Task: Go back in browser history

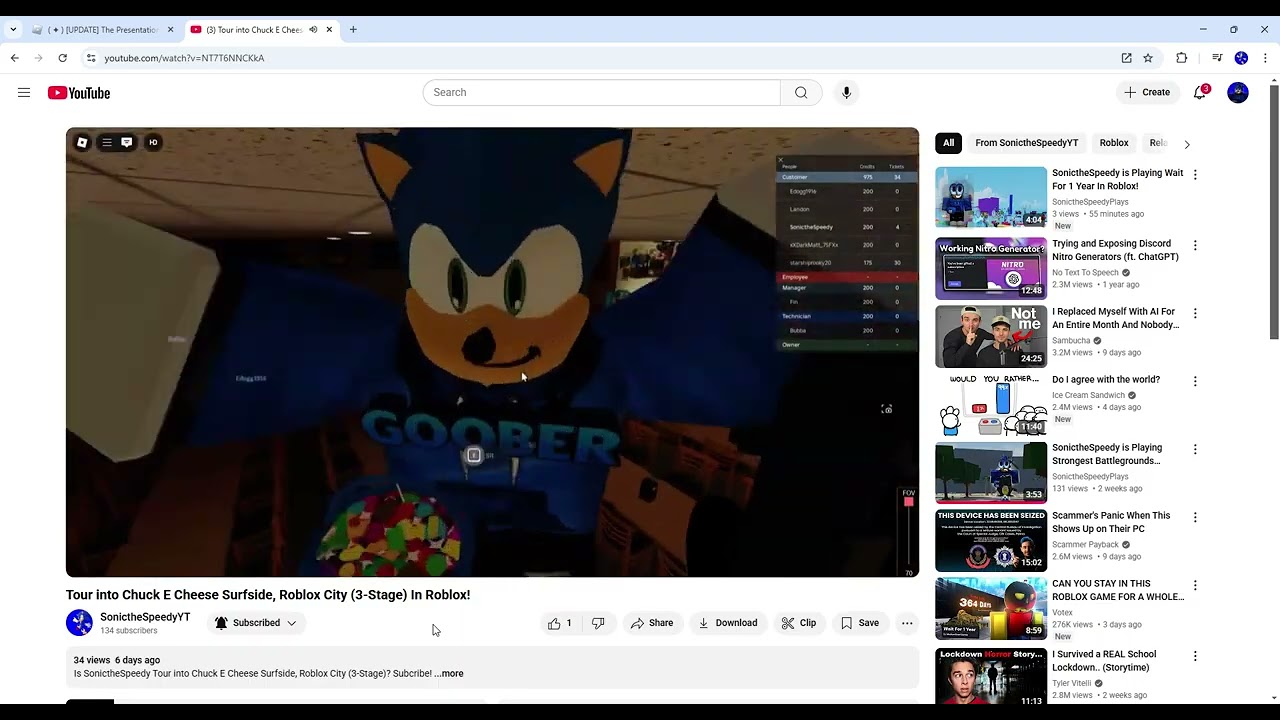Action: pos(15,58)
